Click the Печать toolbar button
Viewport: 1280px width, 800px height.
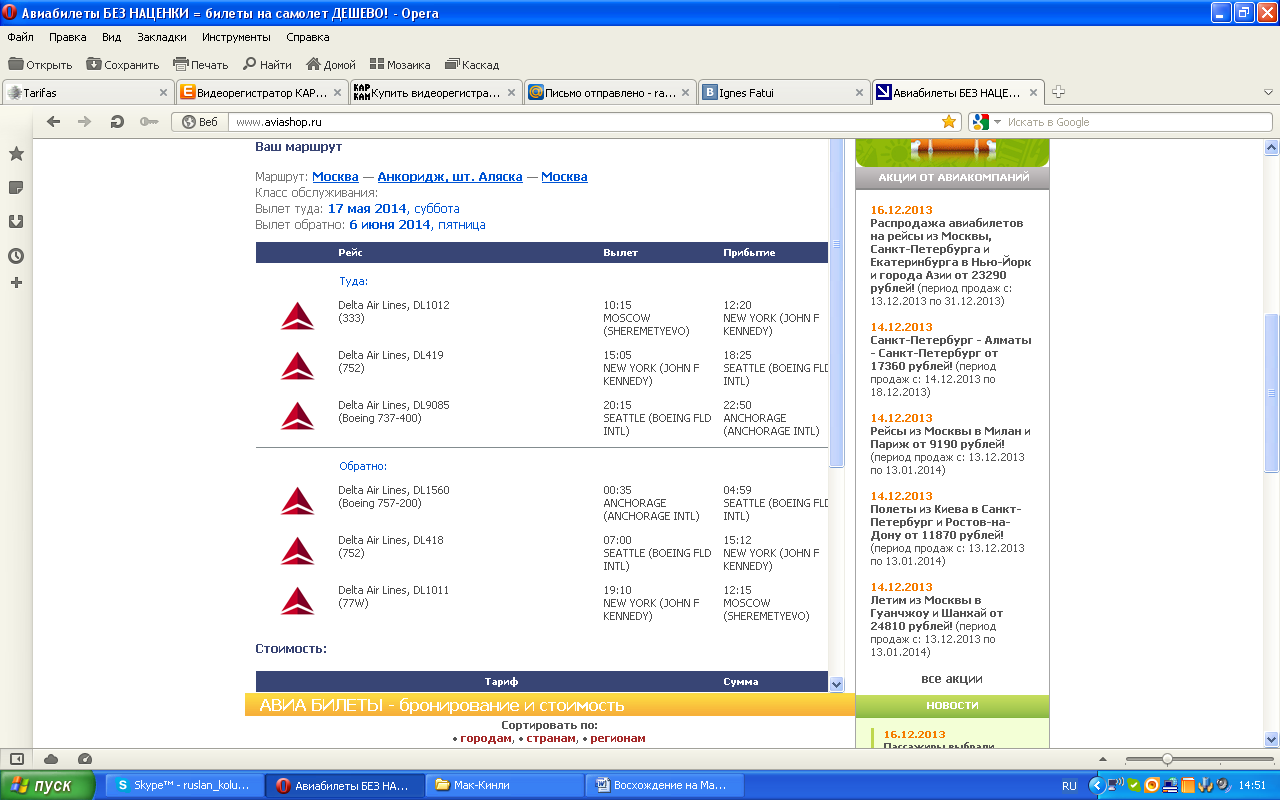click(201, 65)
